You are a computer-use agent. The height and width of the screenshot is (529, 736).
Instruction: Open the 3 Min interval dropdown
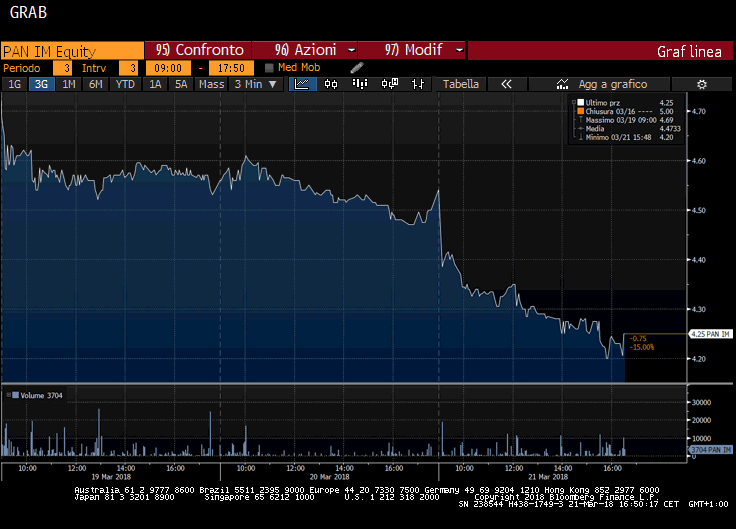tap(256, 84)
